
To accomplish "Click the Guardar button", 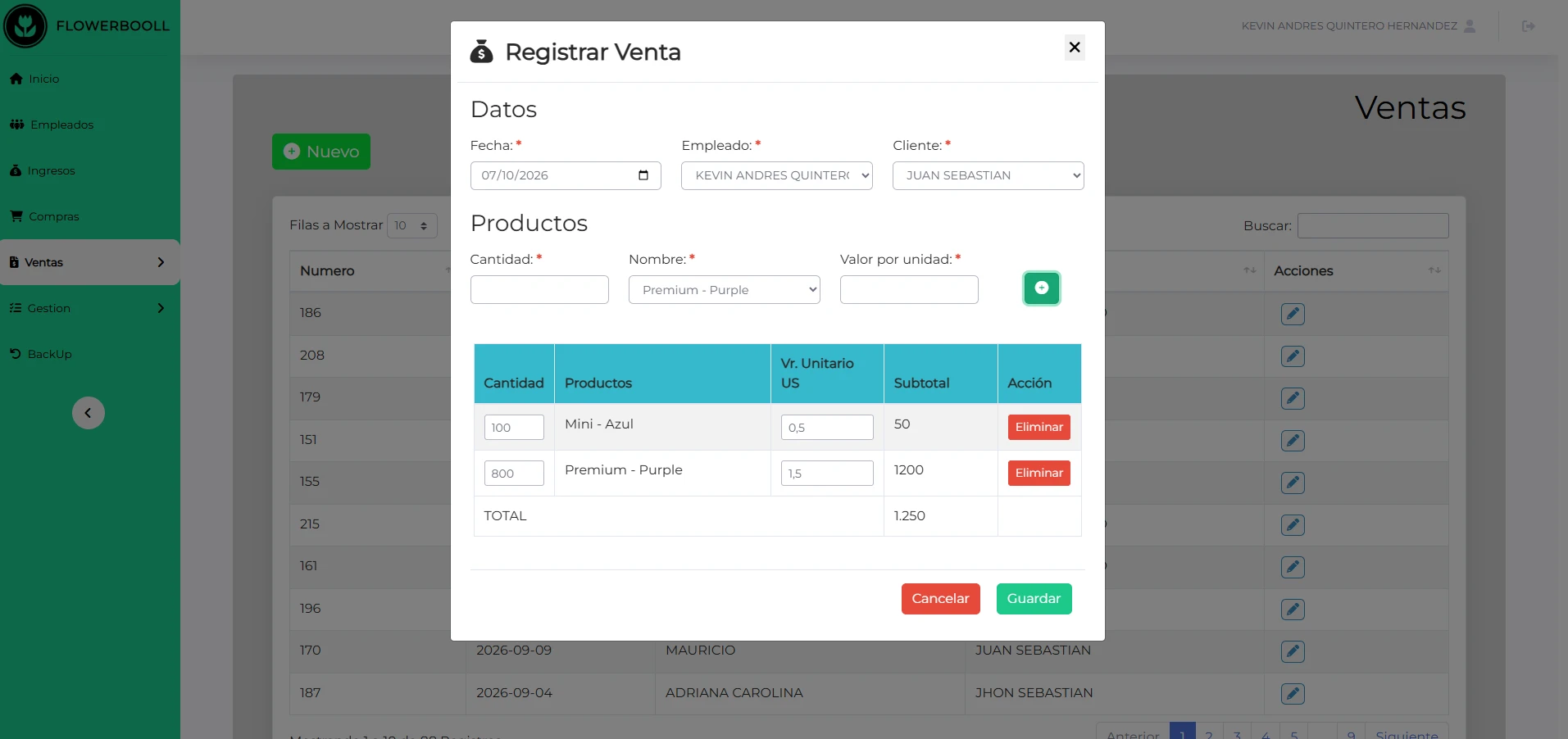I will tap(1034, 599).
